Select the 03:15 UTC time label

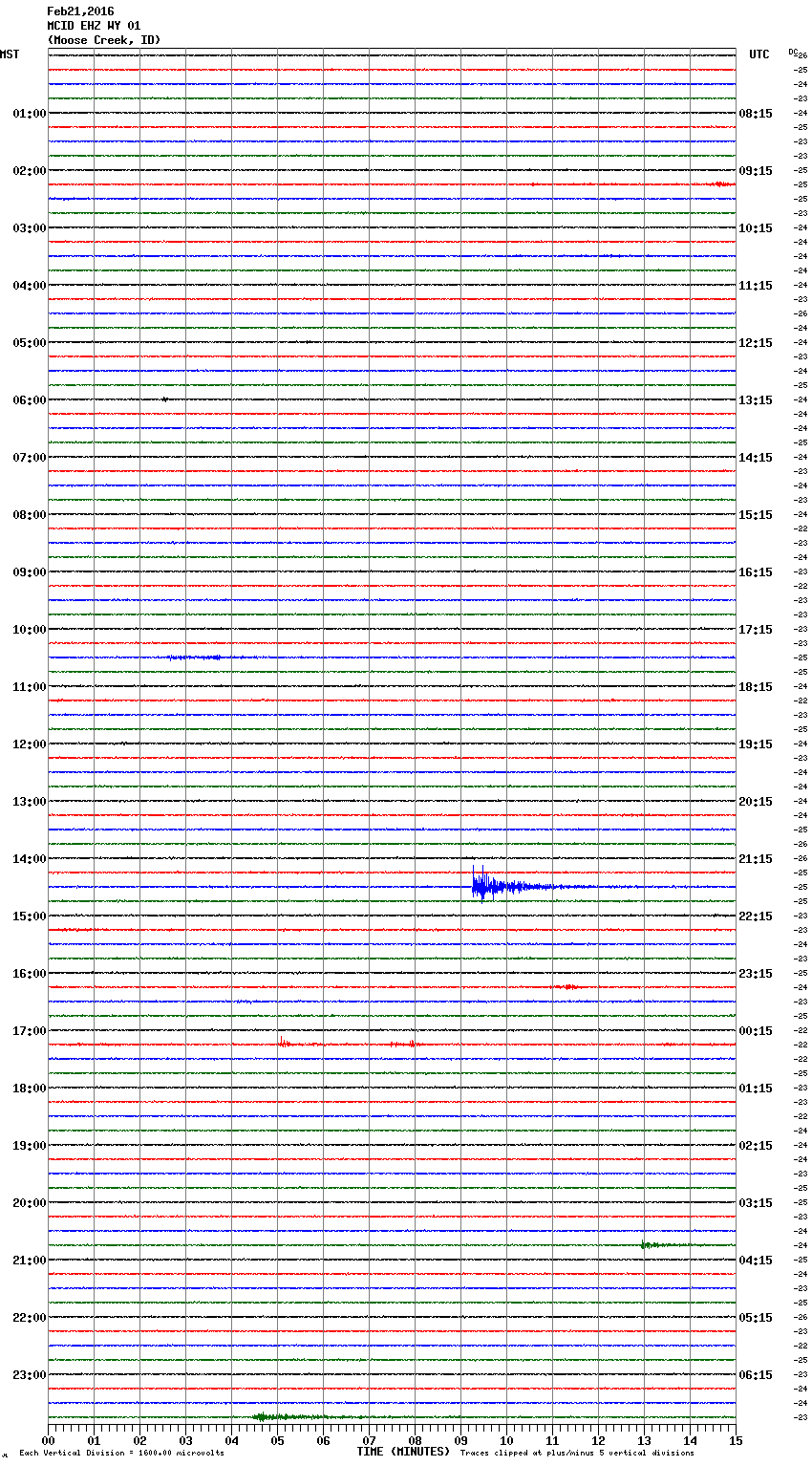(x=756, y=1203)
